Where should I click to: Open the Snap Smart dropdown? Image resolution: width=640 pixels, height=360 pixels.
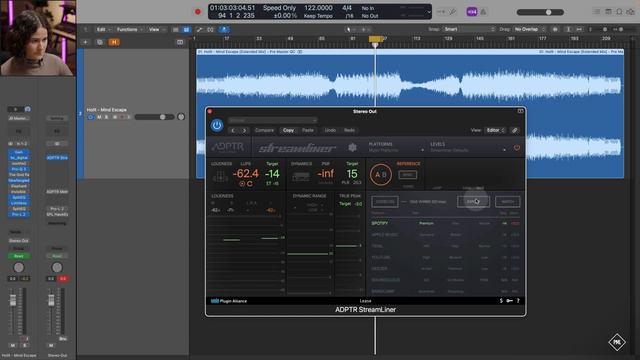[469, 29]
